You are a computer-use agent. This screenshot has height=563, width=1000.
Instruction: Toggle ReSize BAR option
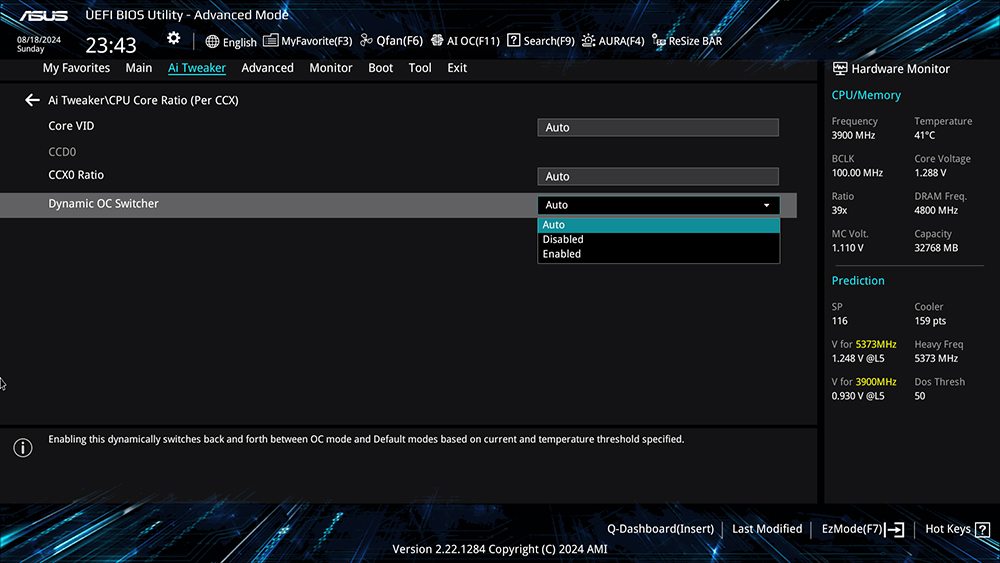[687, 42]
